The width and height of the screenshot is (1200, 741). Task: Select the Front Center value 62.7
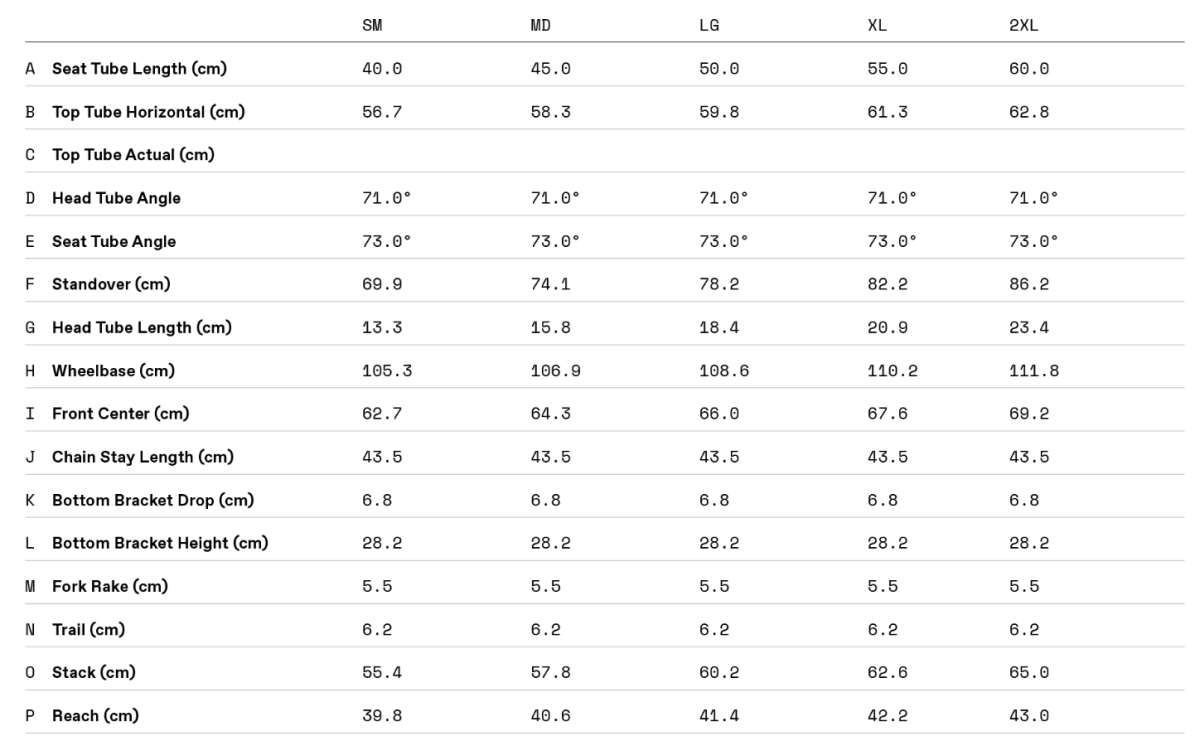[x=382, y=414]
